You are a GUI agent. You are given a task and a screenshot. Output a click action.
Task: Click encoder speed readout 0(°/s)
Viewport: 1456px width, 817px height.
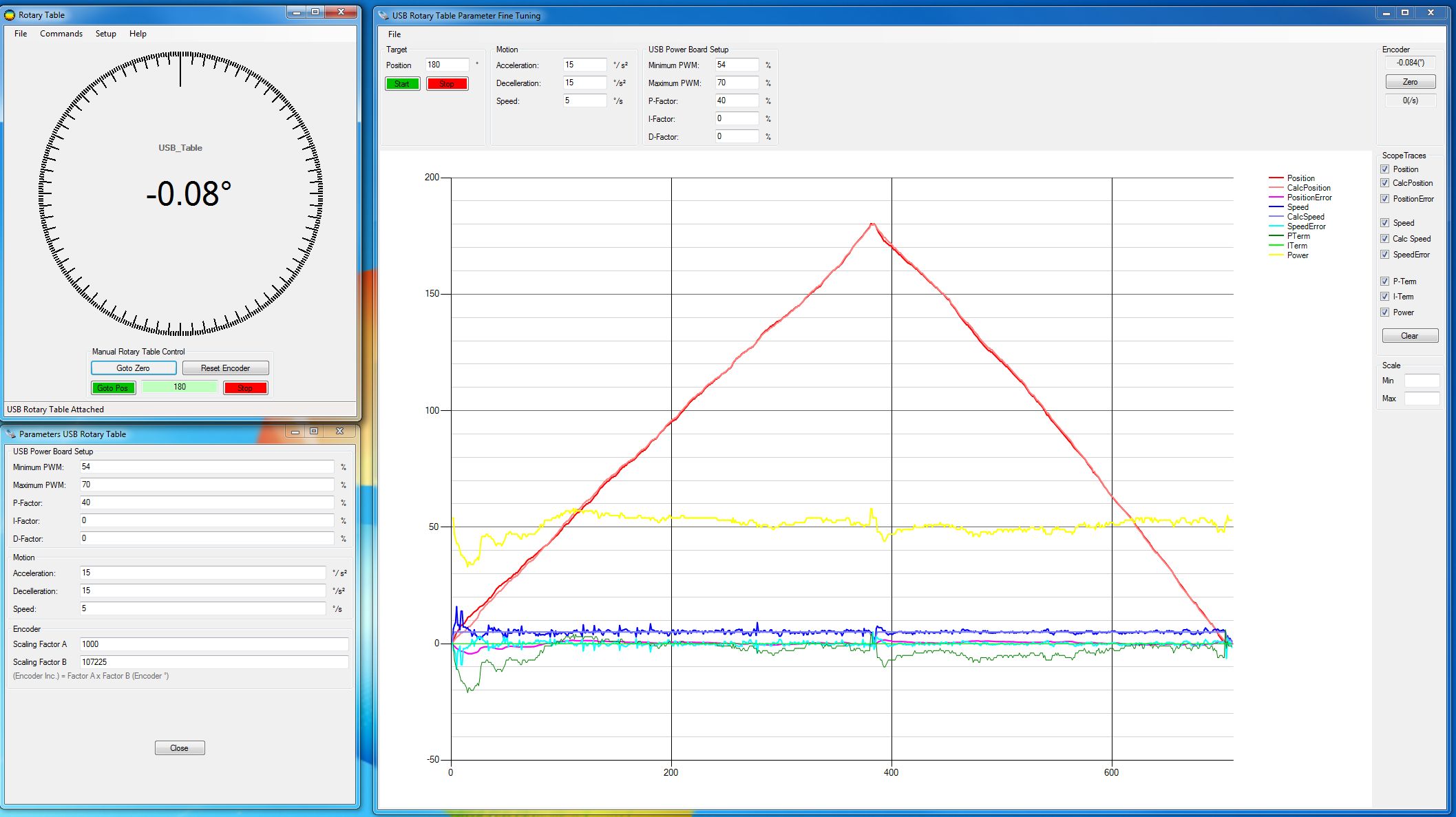click(x=1410, y=100)
